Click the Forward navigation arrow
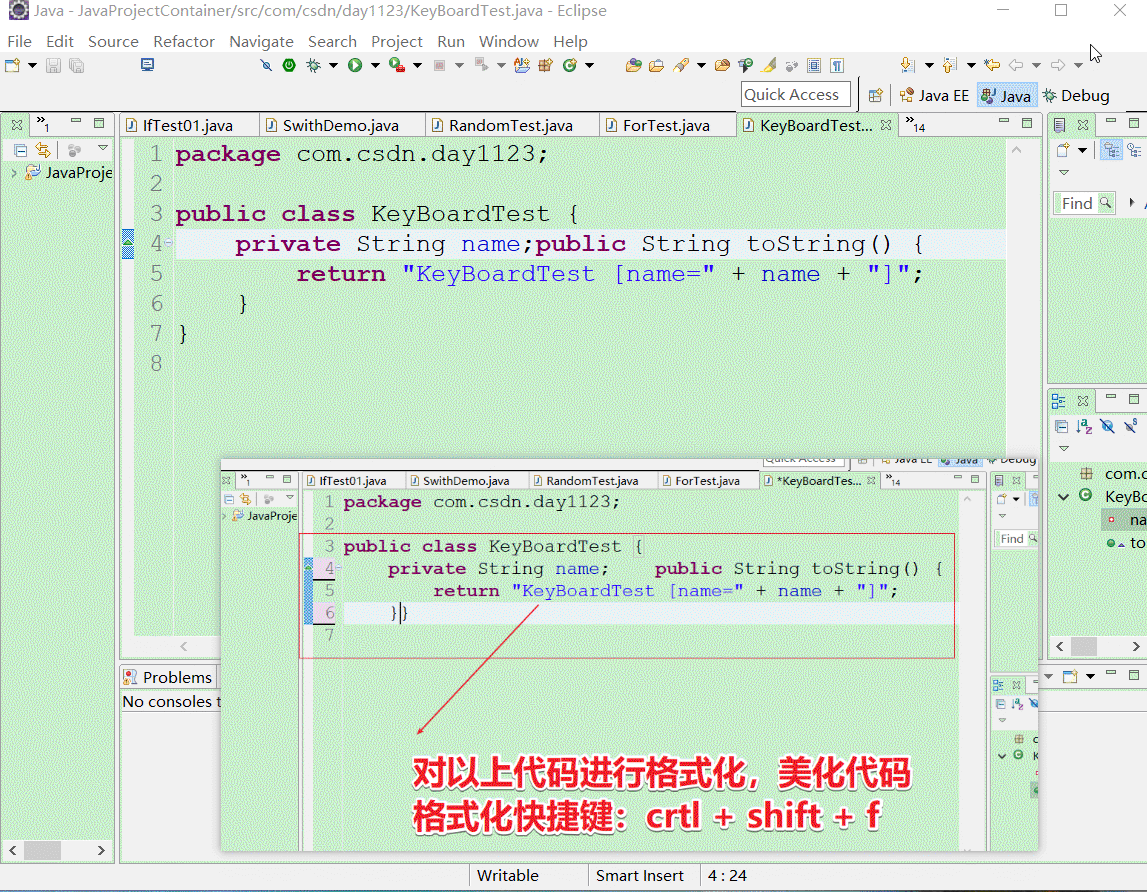1147x892 pixels. pos(1058,65)
